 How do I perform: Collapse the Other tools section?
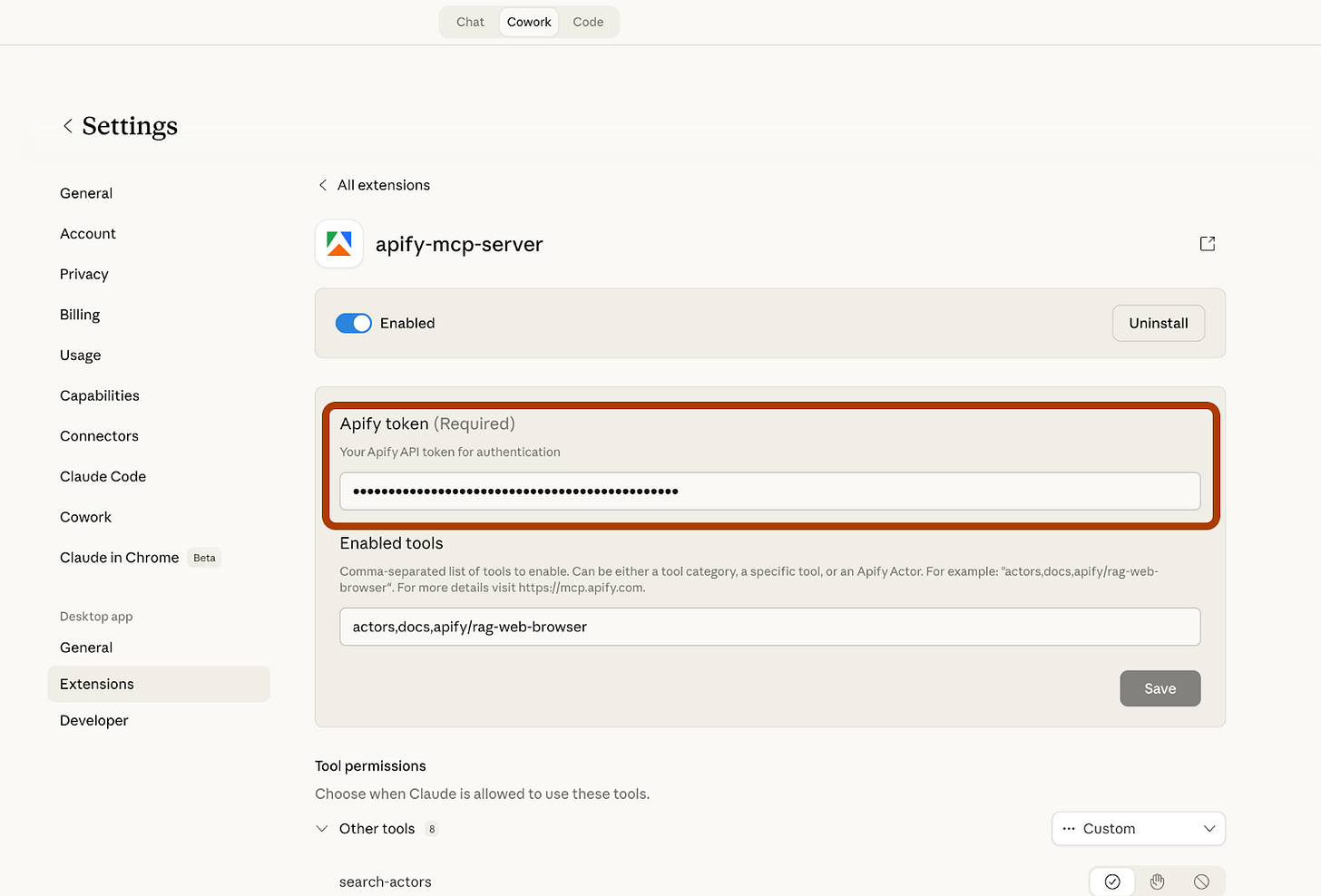pyautogui.click(x=322, y=829)
